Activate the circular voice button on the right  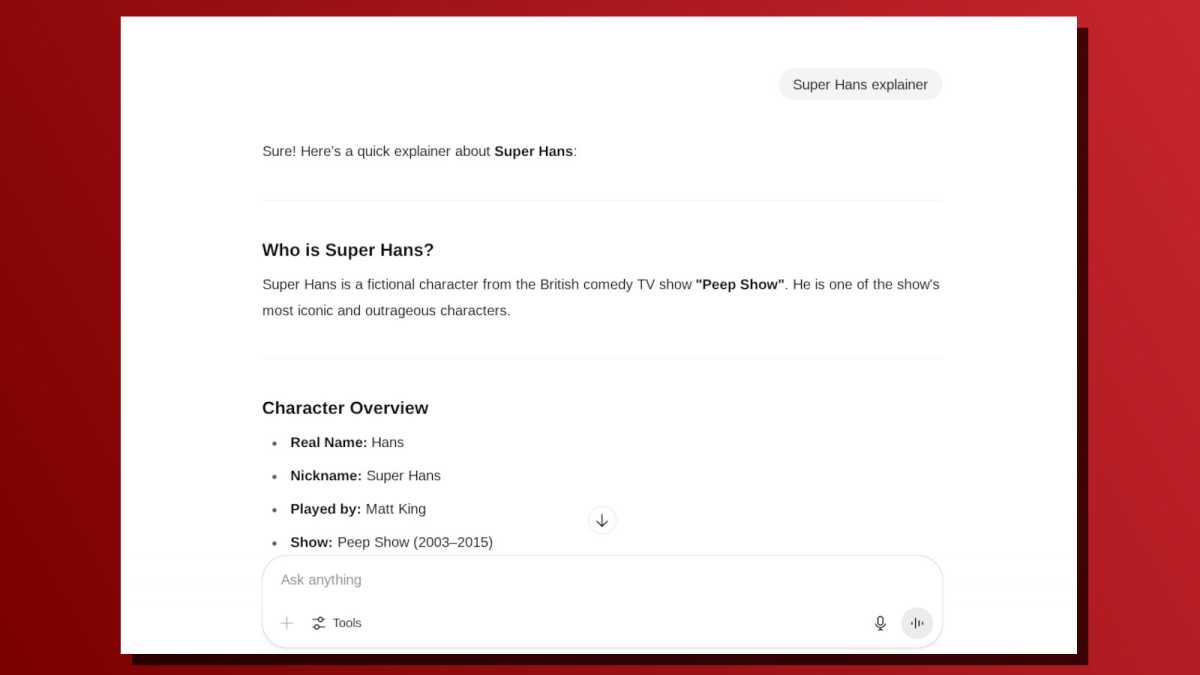(917, 622)
